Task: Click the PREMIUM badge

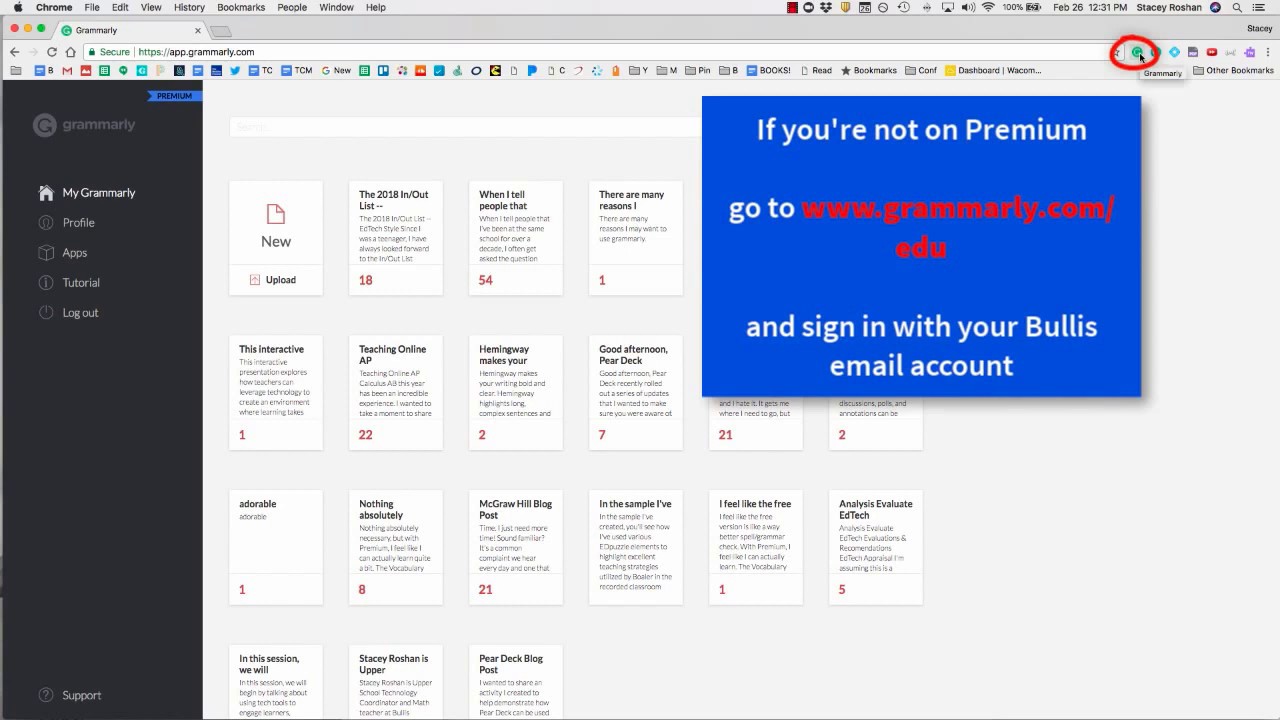Action: (174, 96)
